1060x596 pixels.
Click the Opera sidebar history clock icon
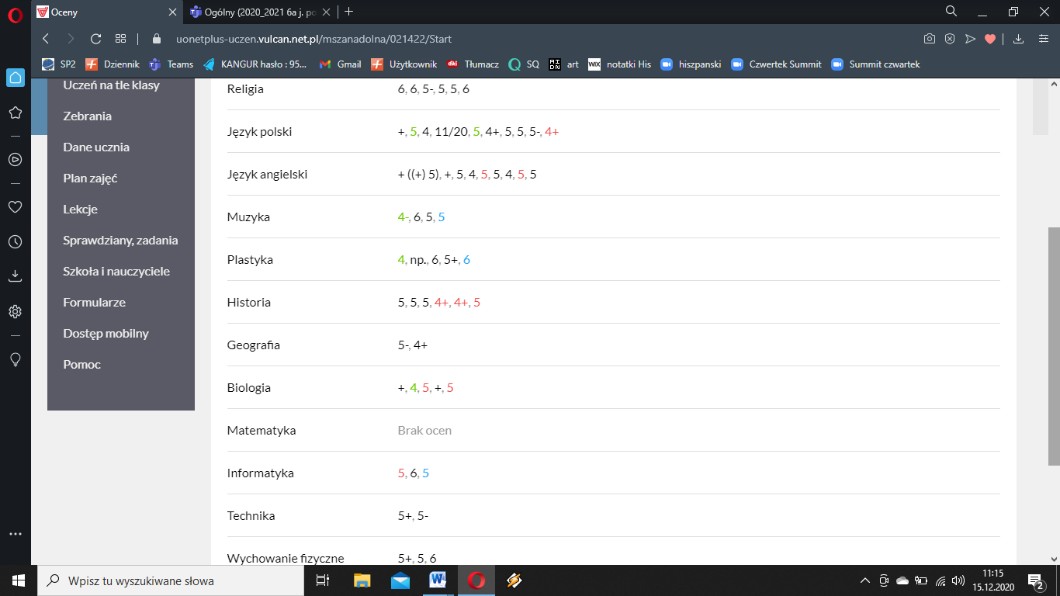[x=15, y=241]
